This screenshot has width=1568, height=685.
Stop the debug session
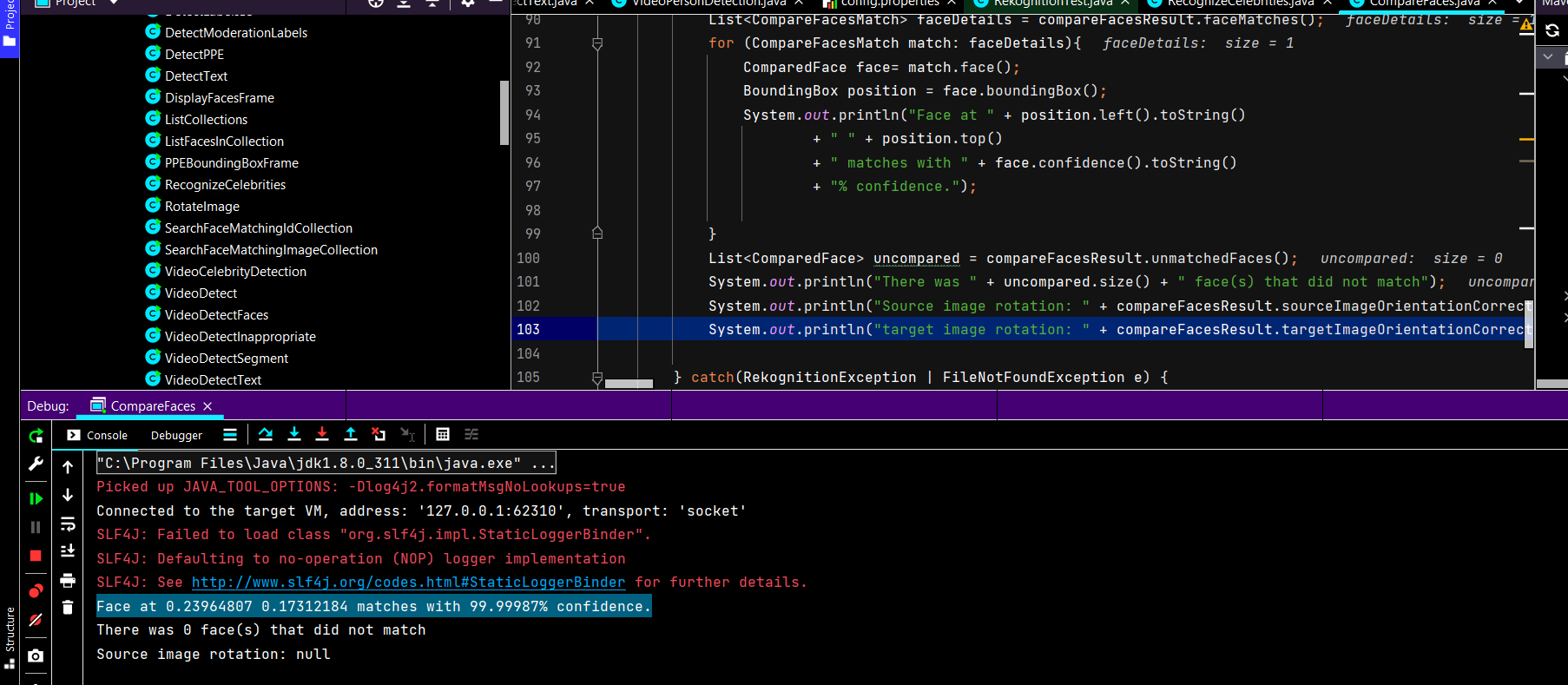36,556
